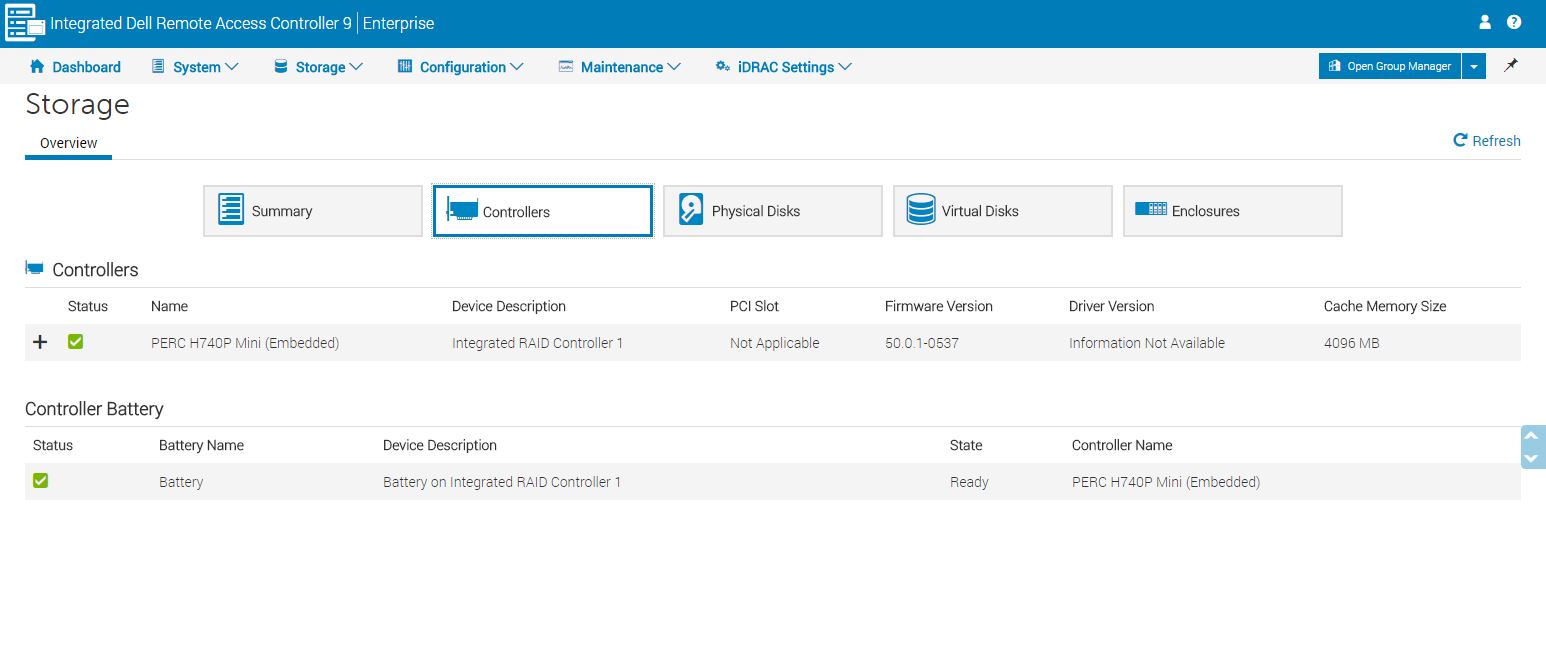Click the scroll-up arrow on right edge
1546x664 pixels.
(1531, 436)
